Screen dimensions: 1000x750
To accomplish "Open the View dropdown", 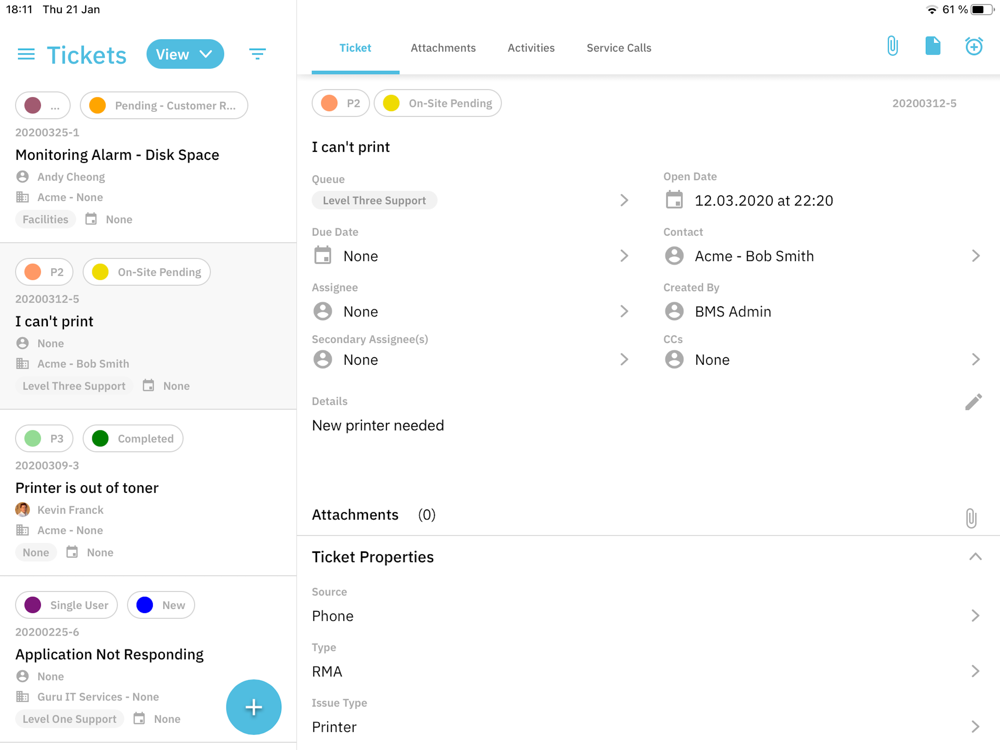I will click(x=185, y=54).
